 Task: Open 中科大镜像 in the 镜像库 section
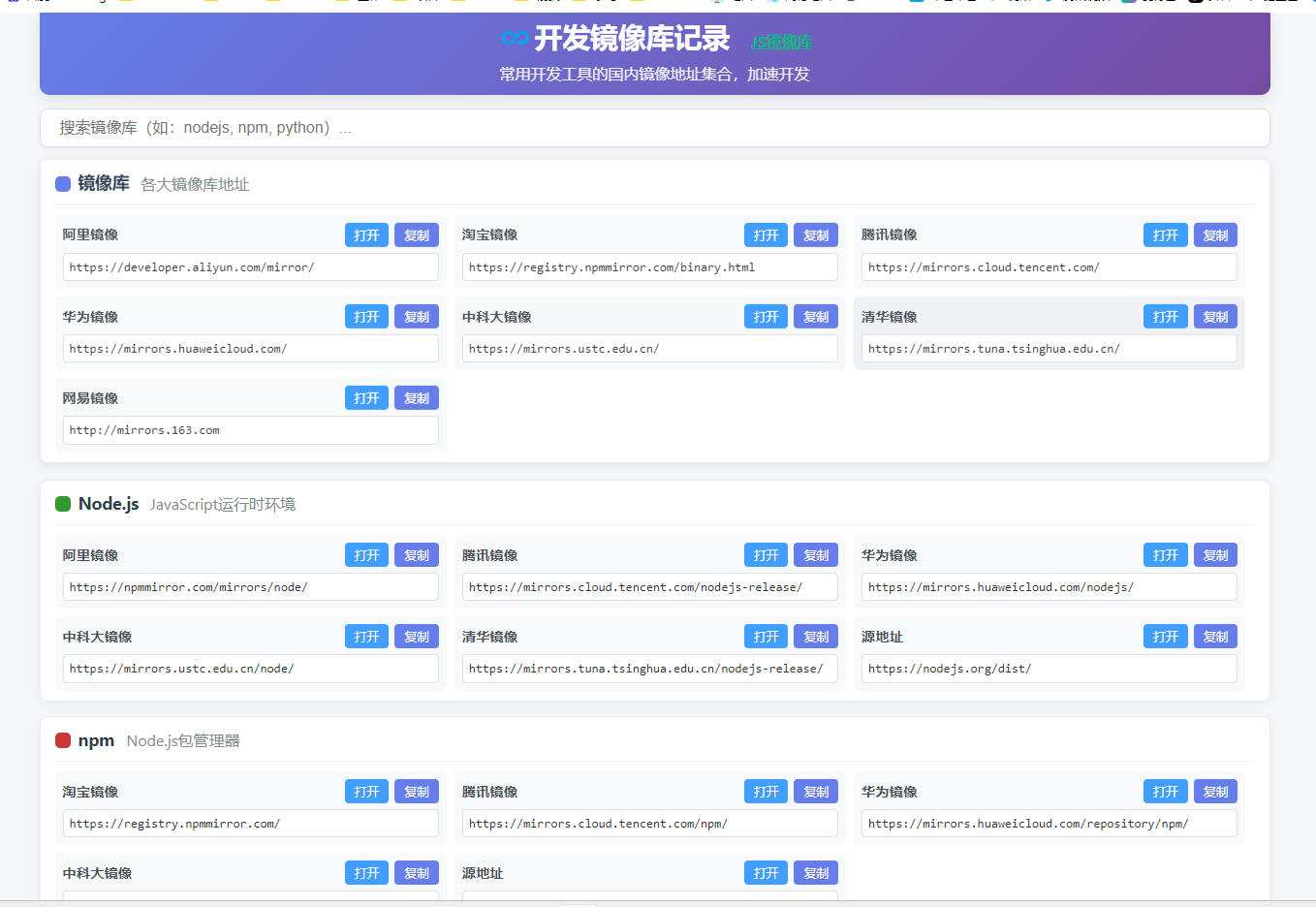point(766,317)
